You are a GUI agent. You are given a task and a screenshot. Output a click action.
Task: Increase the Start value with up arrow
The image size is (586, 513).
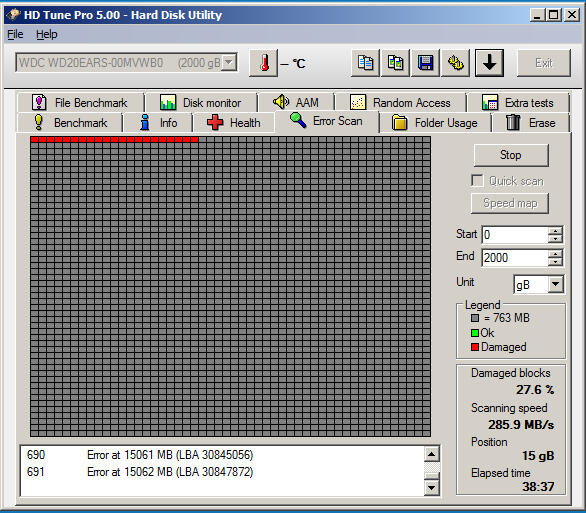pyautogui.click(x=555, y=231)
